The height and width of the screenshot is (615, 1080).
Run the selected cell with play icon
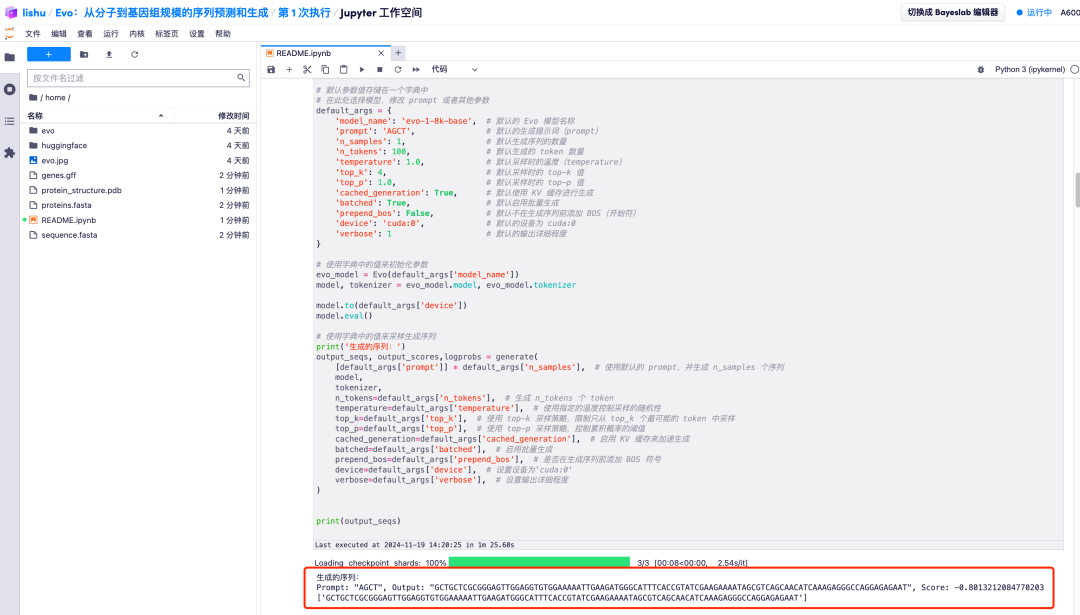point(362,70)
